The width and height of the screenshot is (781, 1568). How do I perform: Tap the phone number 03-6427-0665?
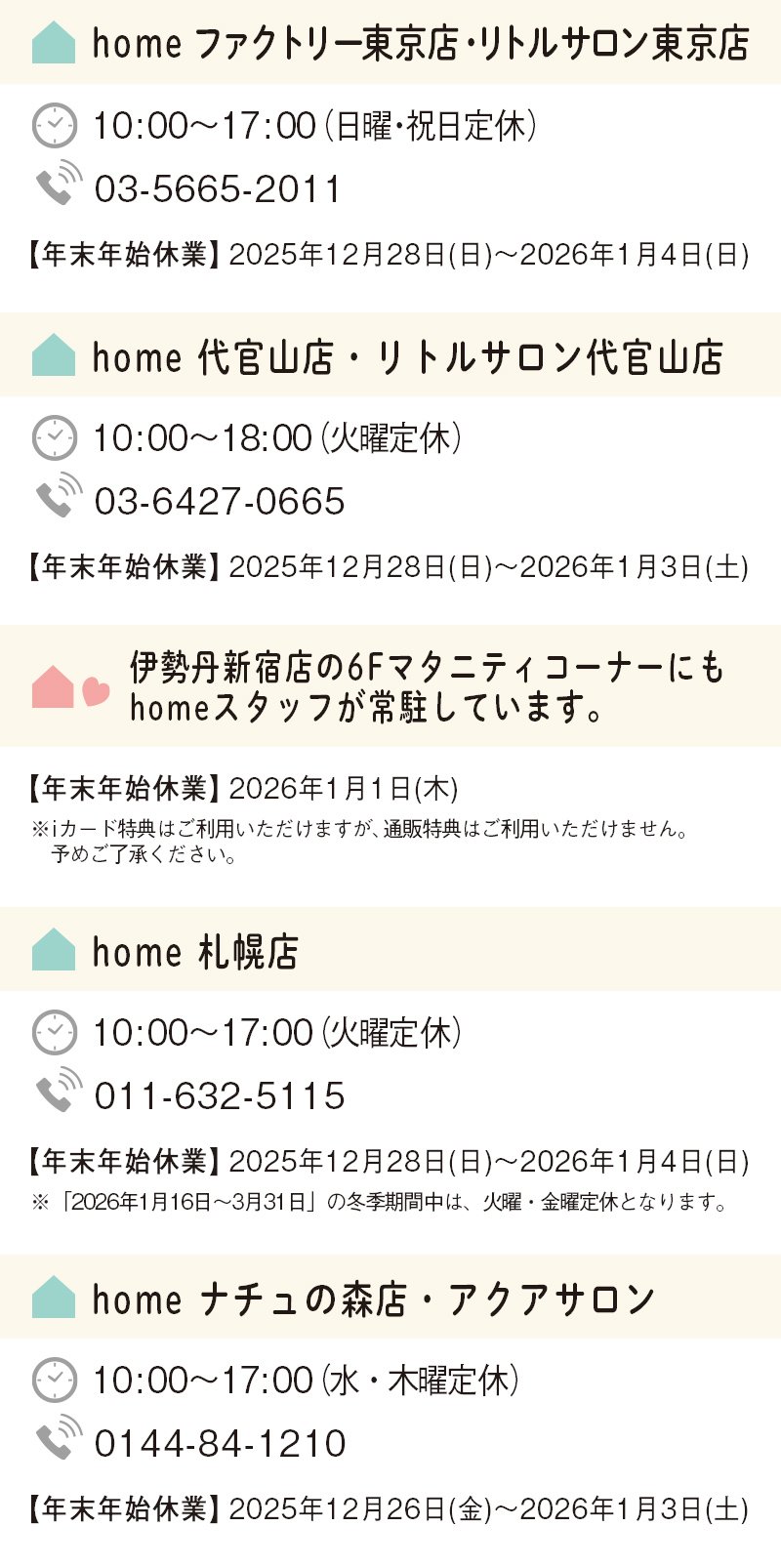coord(220,502)
